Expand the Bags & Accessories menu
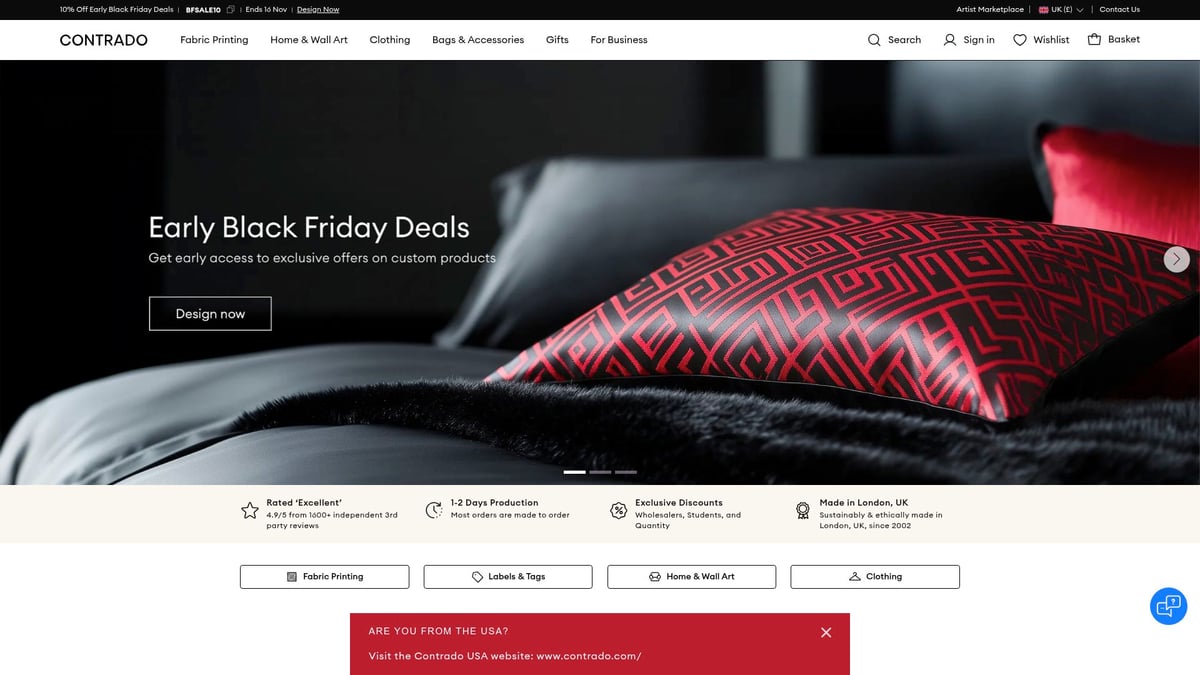Image resolution: width=1200 pixels, height=675 pixels. click(478, 40)
